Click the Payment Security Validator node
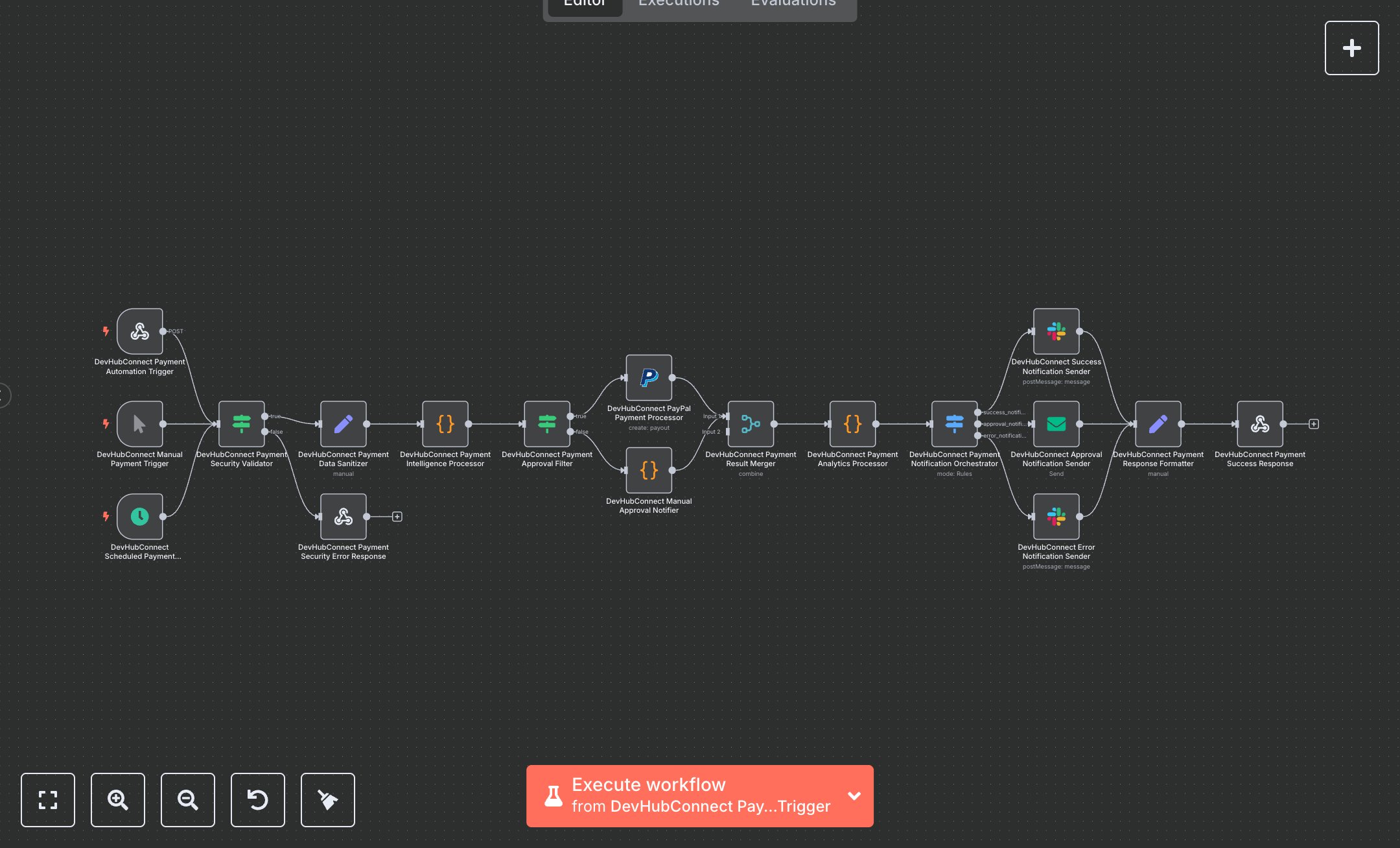 pyautogui.click(x=241, y=424)
